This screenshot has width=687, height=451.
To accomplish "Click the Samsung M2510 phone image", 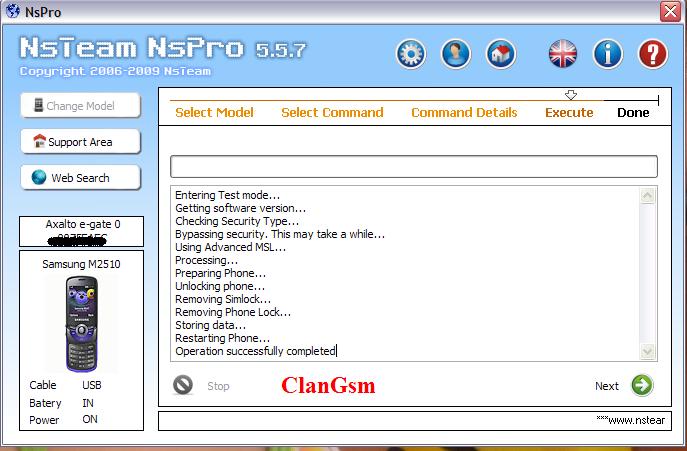I will pos(81,324).
